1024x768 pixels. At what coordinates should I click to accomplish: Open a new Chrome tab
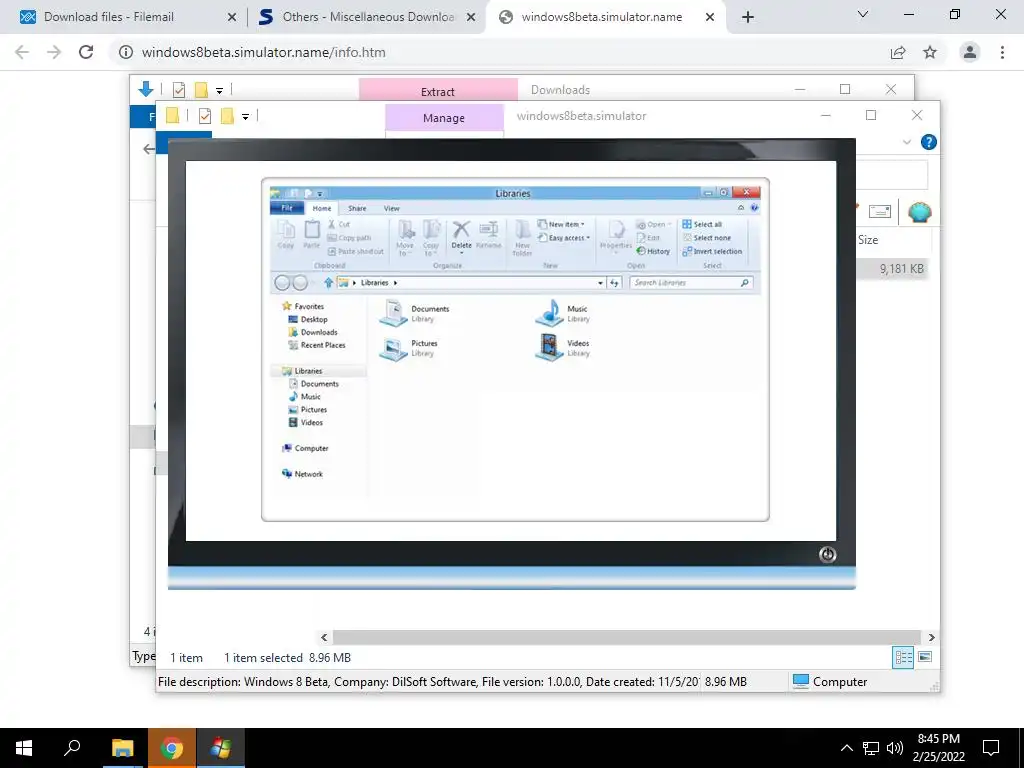(x=748, y=17)
